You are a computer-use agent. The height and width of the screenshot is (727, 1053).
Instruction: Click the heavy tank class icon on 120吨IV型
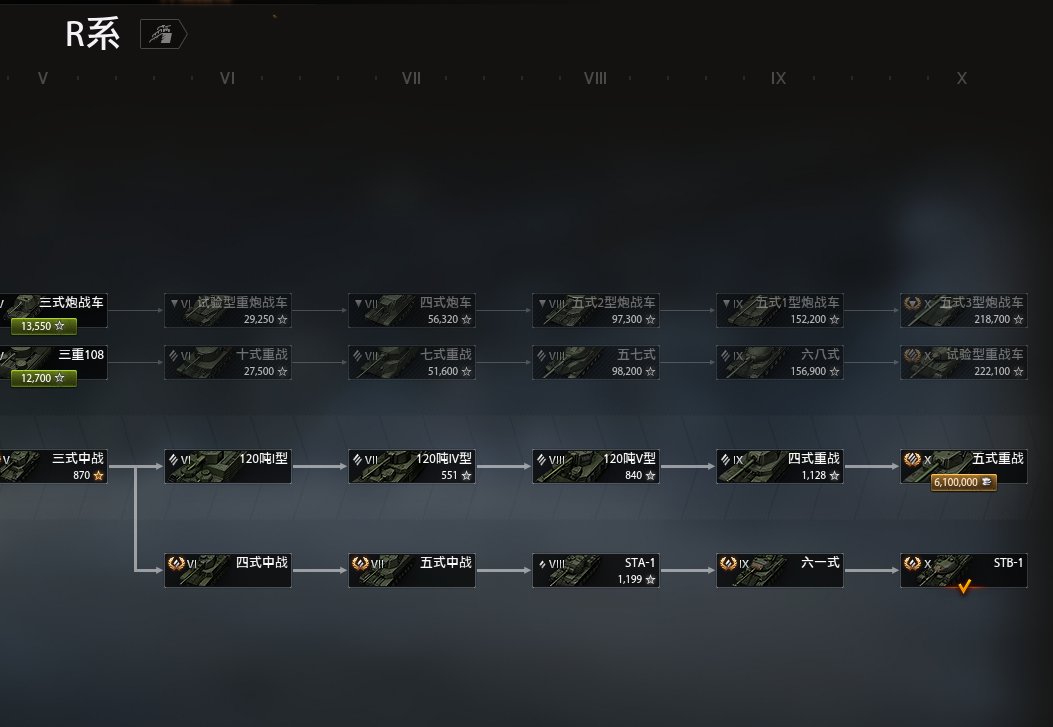358,460
